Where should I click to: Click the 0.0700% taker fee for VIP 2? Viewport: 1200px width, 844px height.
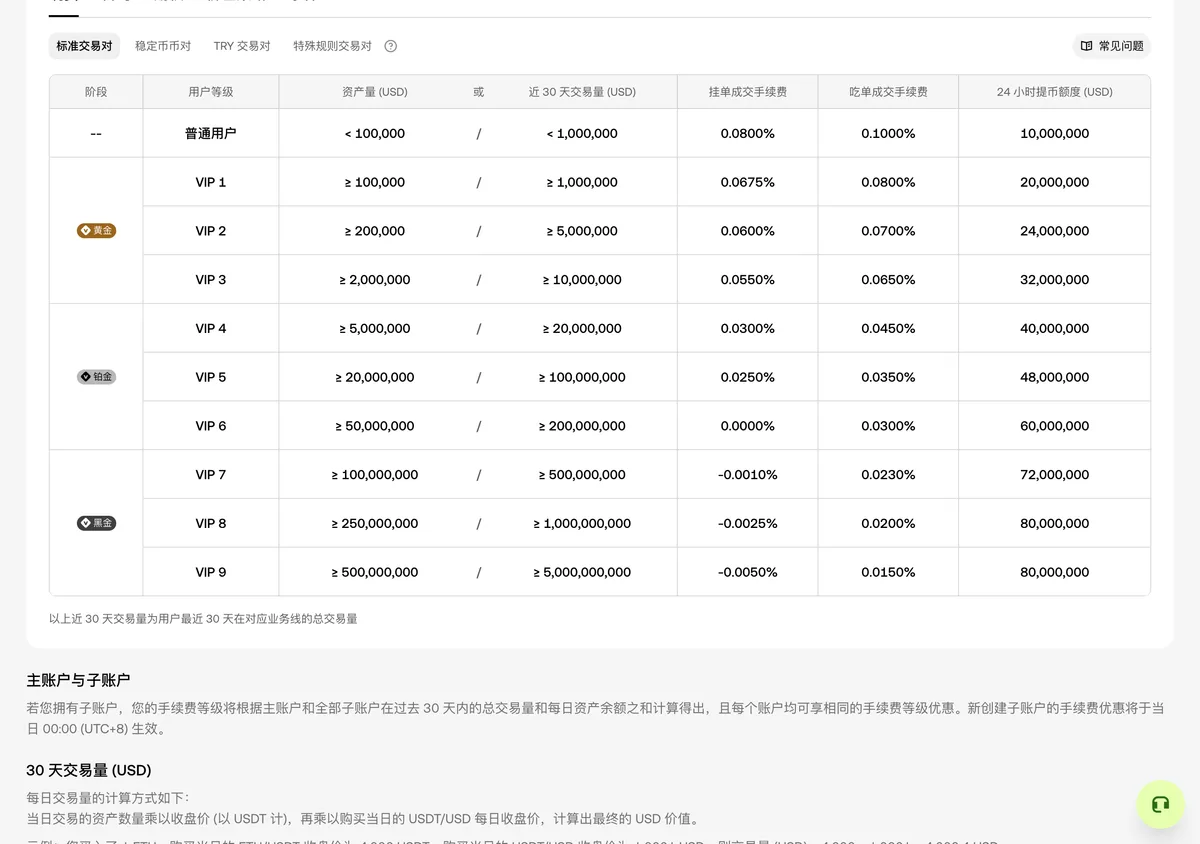pos(888,231)
